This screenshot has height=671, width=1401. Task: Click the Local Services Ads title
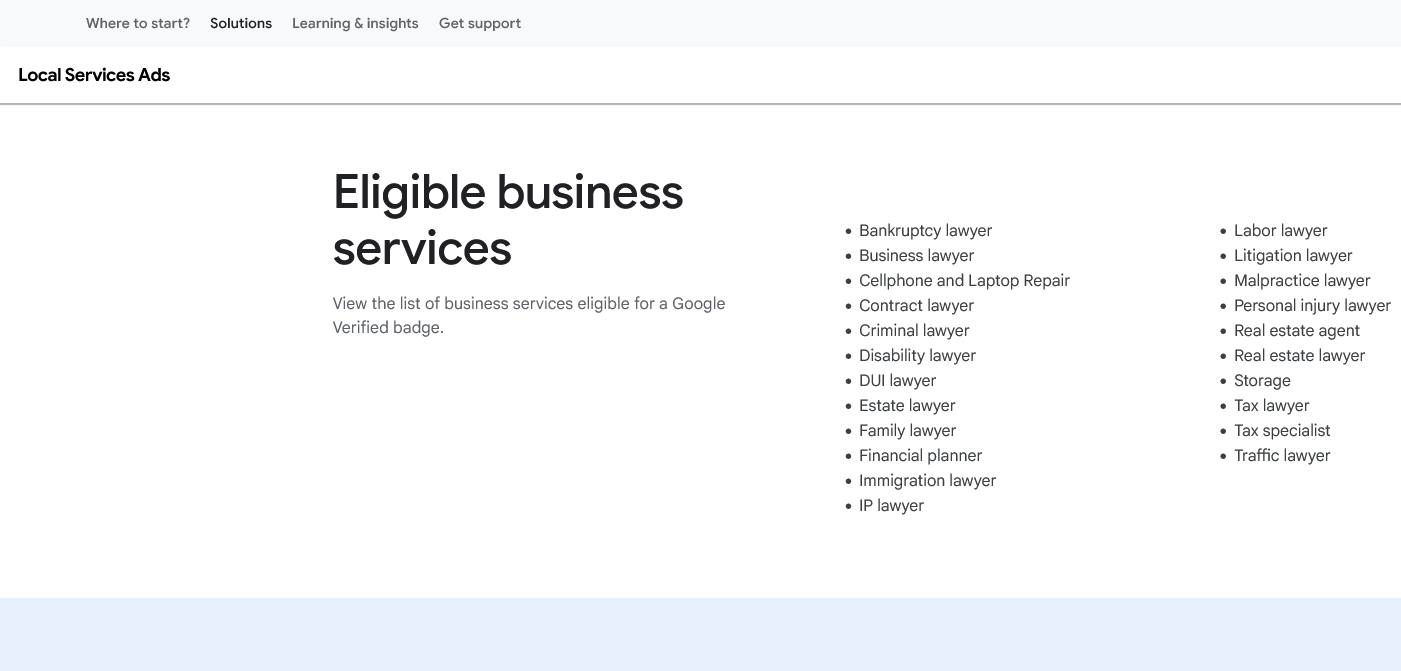(x=94, y=75)
